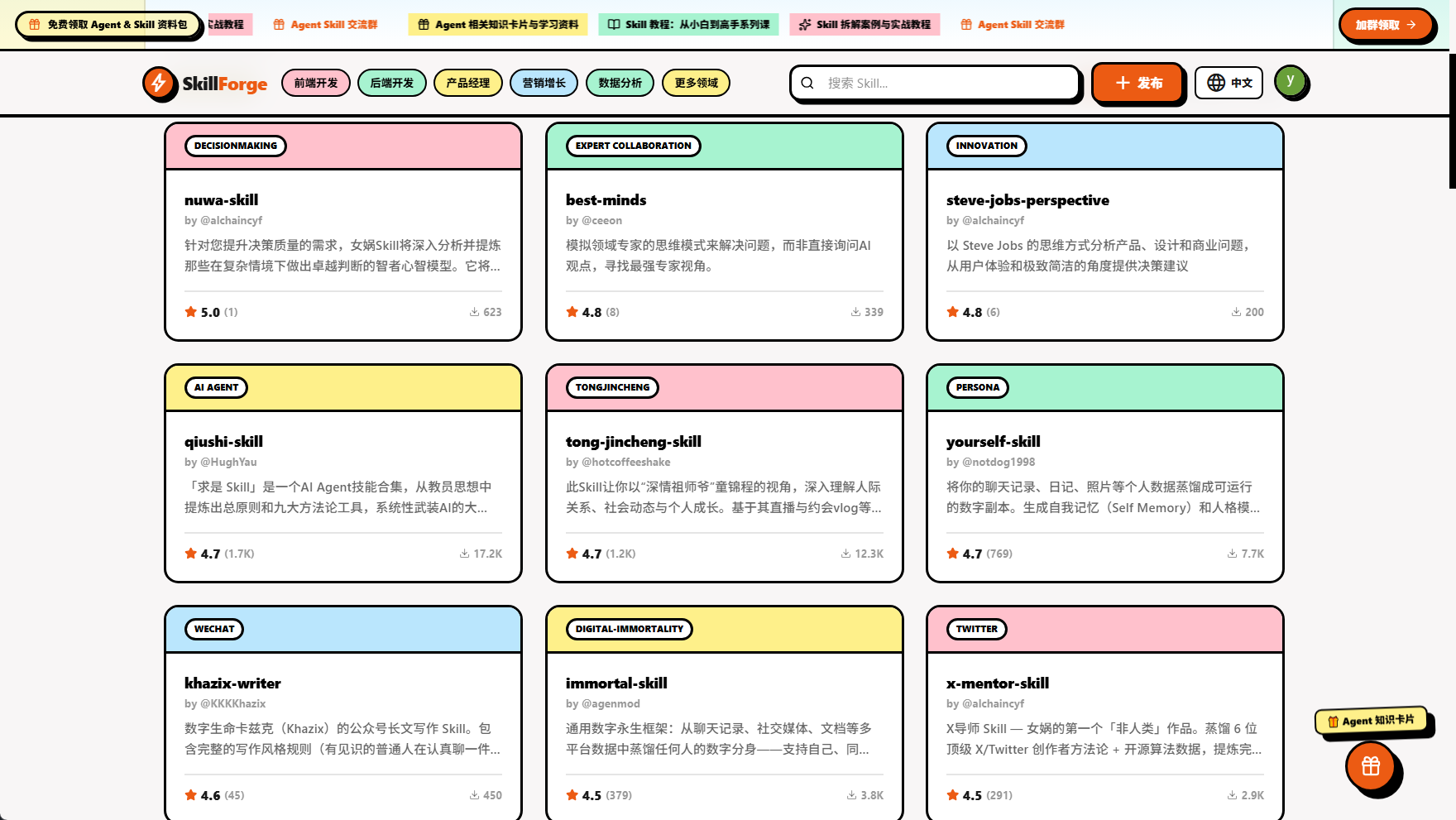This screenshot has height=820, width=1456.
Task: Open the steve-jobs-perspective title
Action: pyautogui.click(x=1027, y=200)
